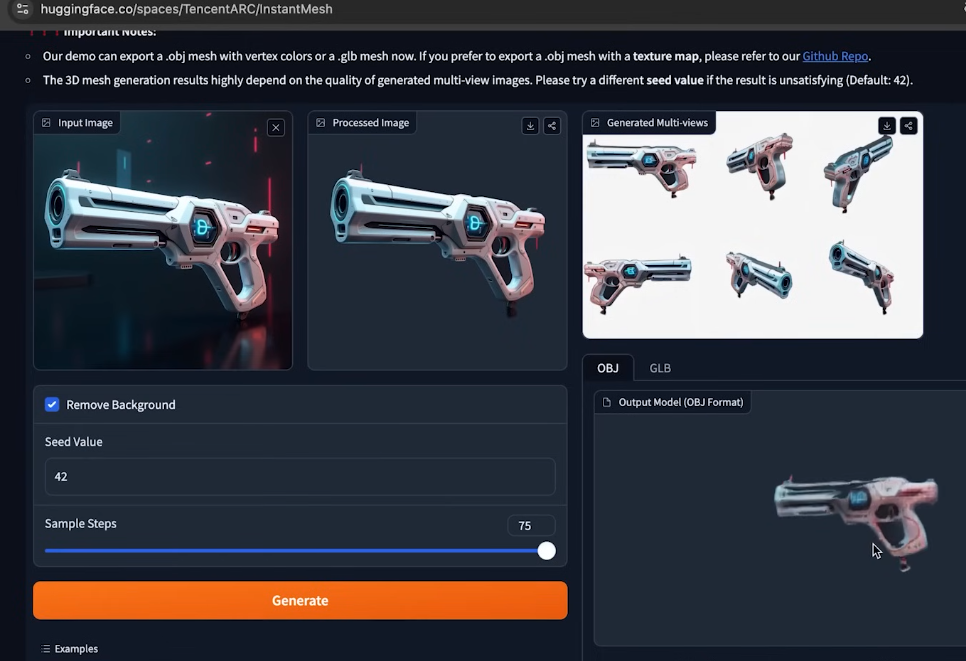
Task: Share the Processed Image
Action: click(x=552, y=126)
